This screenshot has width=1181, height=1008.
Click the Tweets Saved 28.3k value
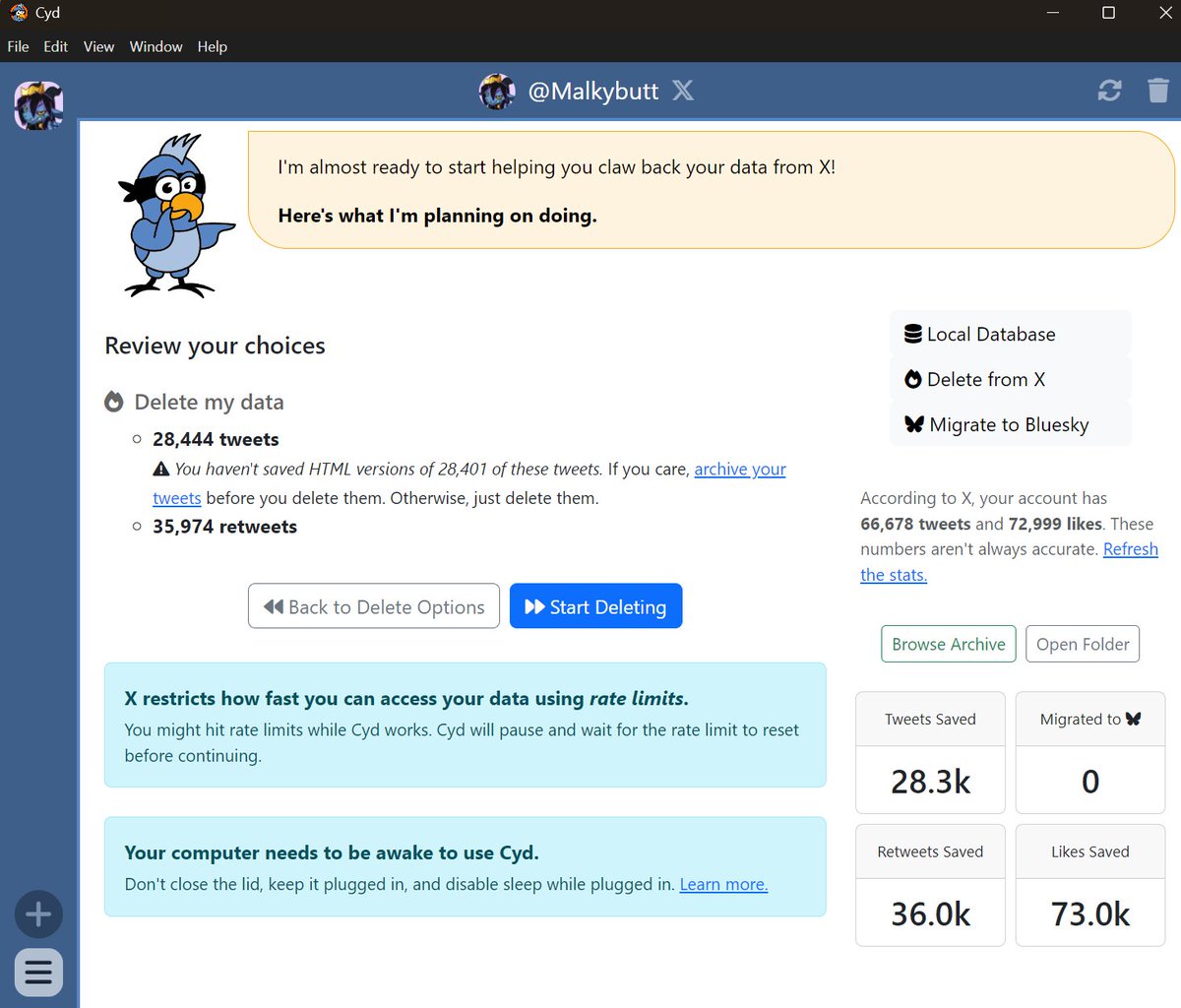930,781
